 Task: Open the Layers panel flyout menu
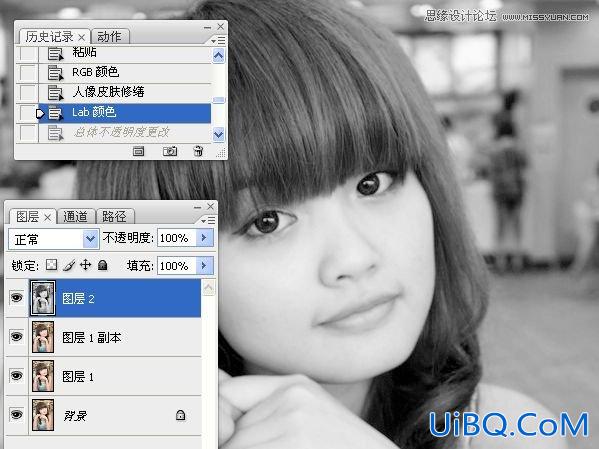click(208, 220)
